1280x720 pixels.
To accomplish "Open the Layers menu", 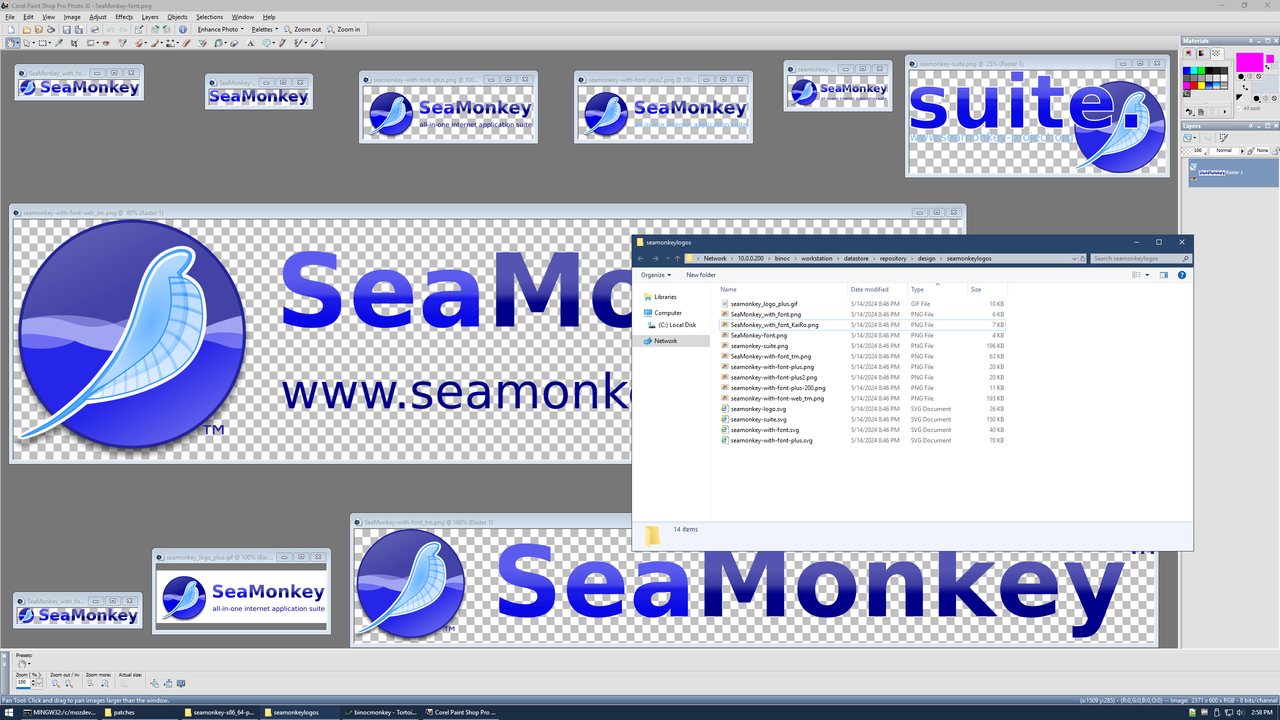I will pos(150,17).
